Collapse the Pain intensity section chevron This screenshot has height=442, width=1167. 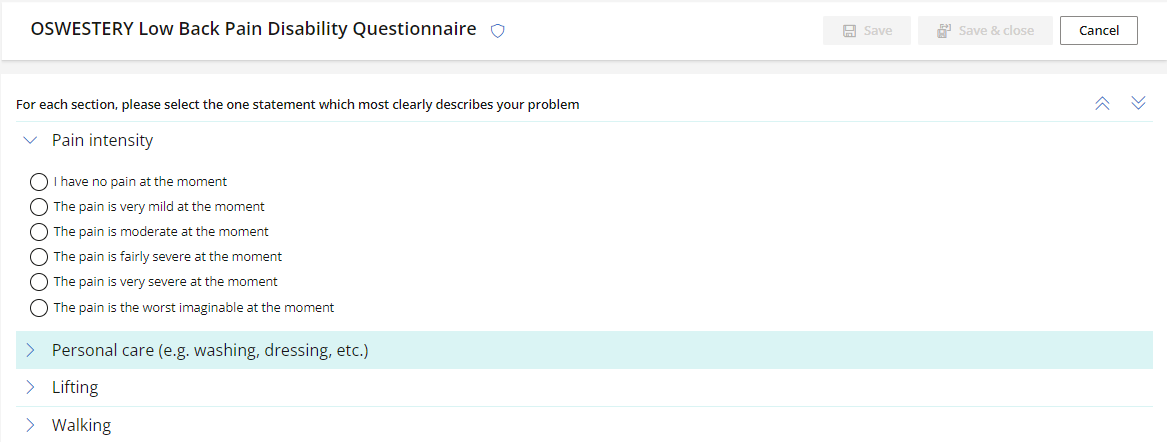(31, 140)
